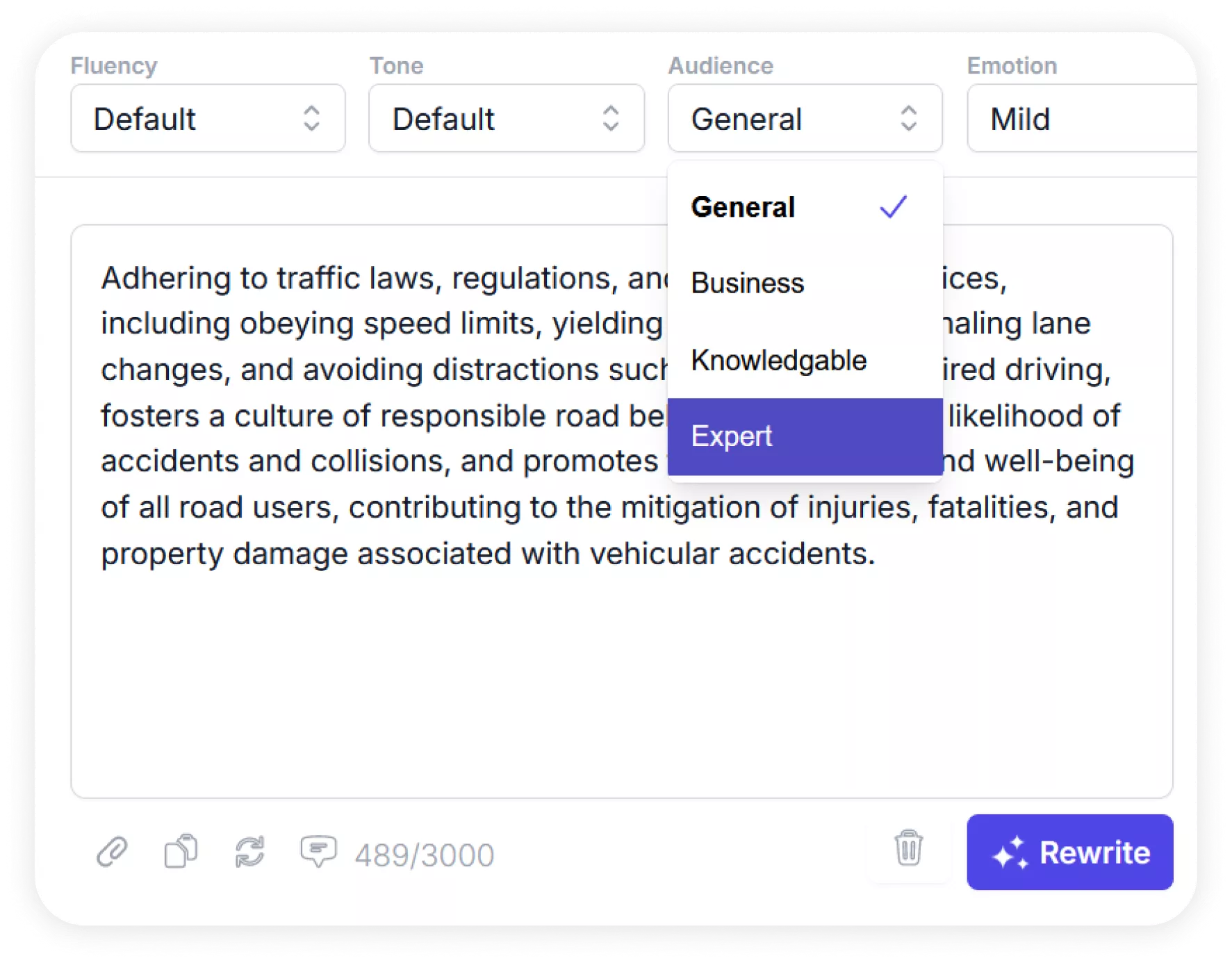
Task: Click the trash delete icon
Action: coord(907,849)
